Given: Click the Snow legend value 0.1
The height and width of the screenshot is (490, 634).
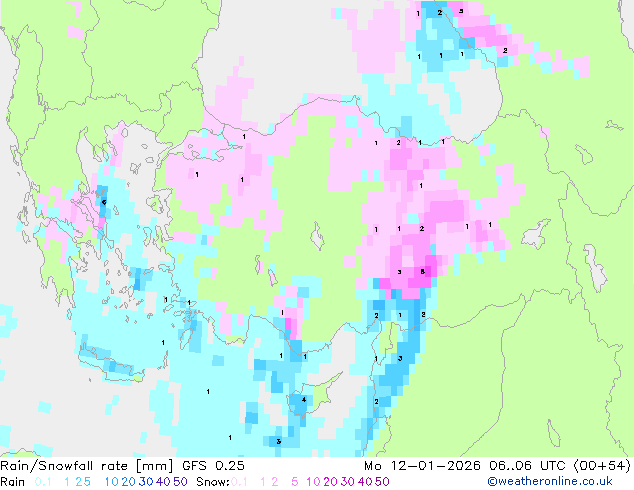Looking at the screenshot, I should 239,482.
